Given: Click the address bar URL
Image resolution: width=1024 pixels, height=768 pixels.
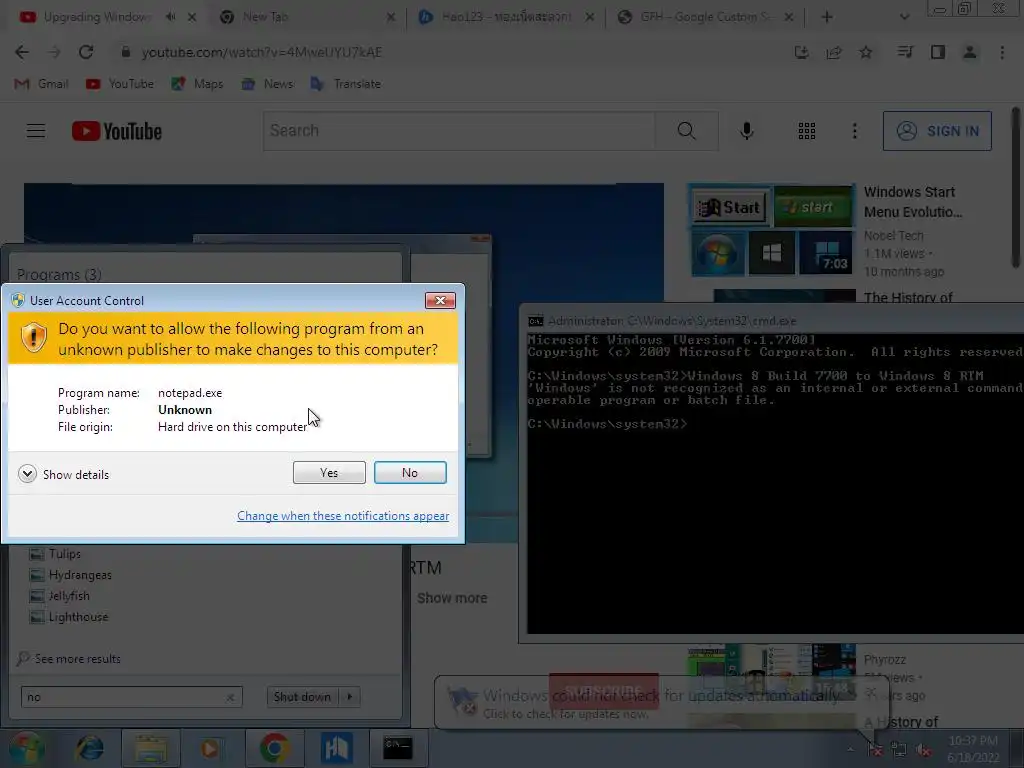Looking at the screenshot, I should tap(261, 52).
